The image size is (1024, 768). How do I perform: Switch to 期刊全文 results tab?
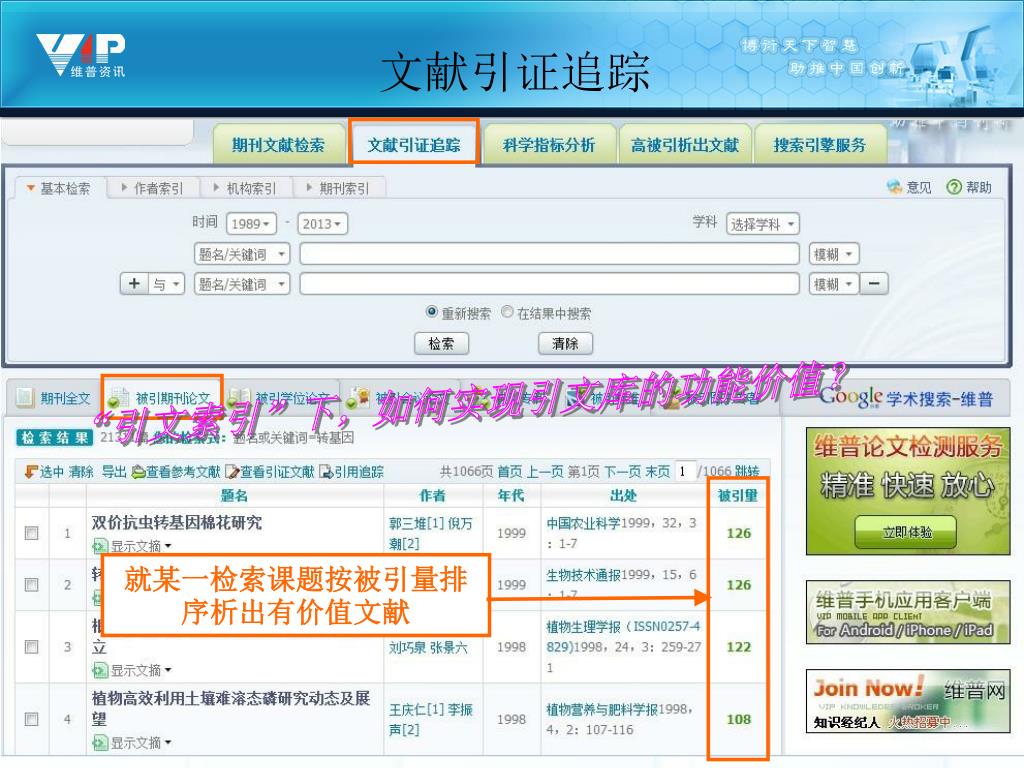tap(54, 398)
